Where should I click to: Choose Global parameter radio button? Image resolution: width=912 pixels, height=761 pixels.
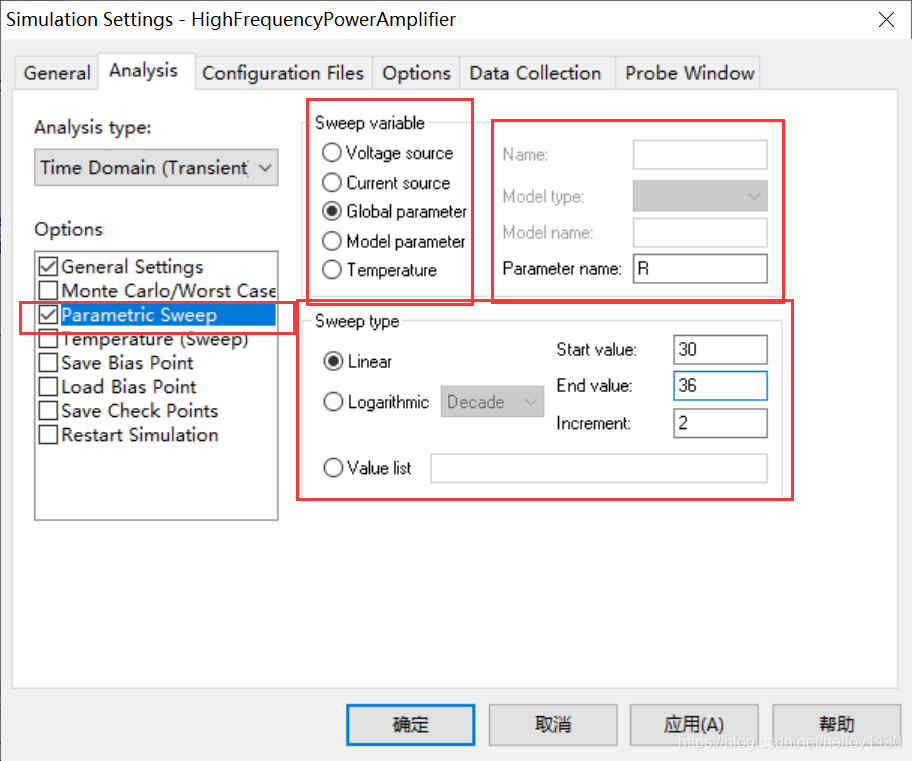[332, 211]
